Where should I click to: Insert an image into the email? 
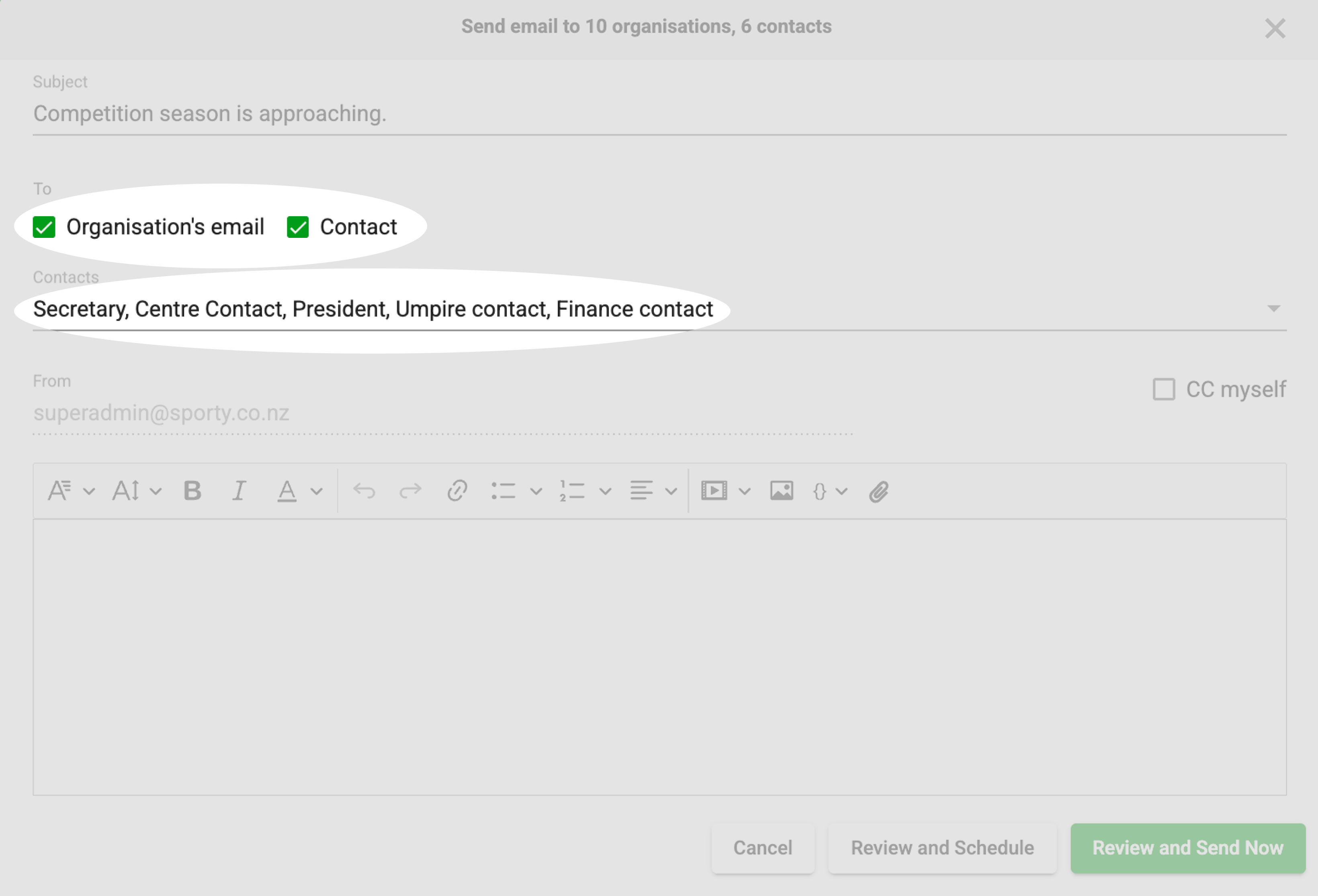pyautogui.click(x=782, y=491)
